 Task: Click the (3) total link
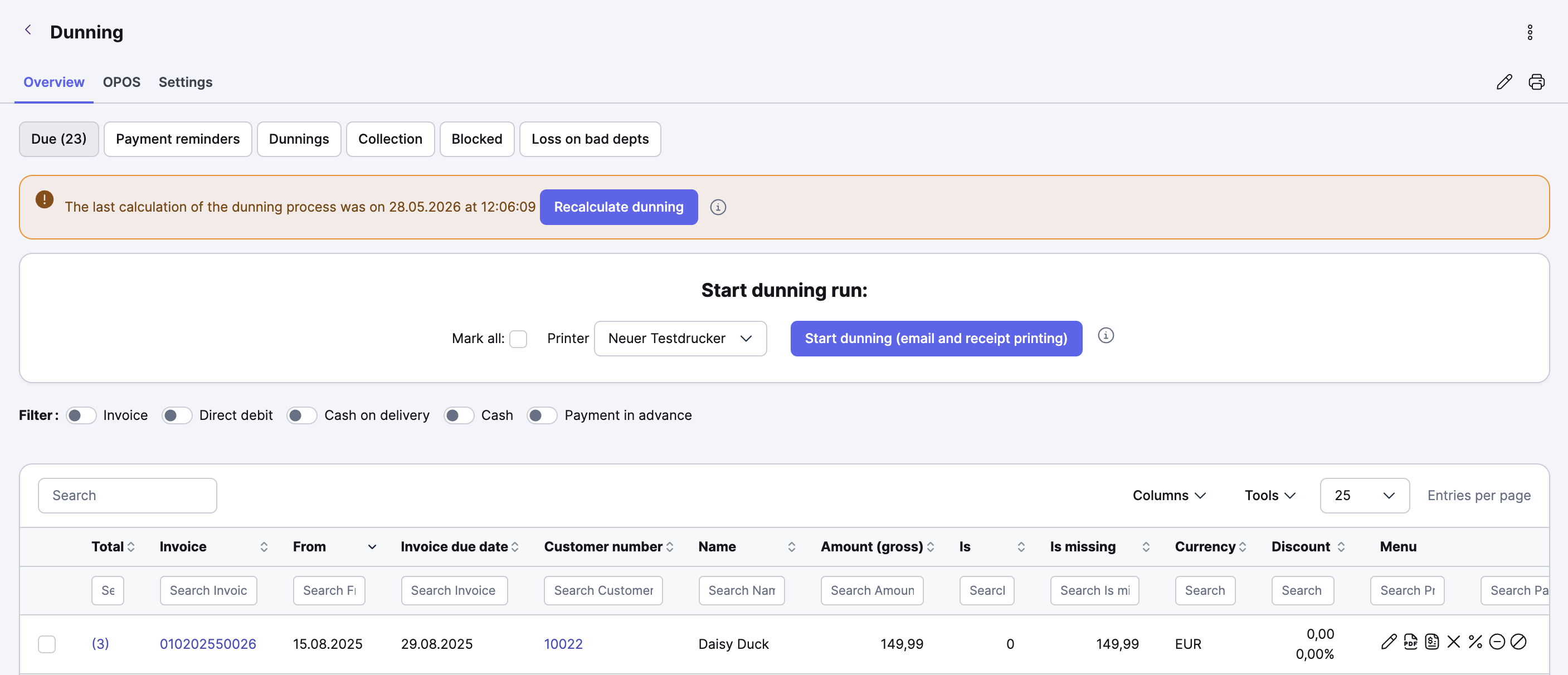[x=100, y=644]
